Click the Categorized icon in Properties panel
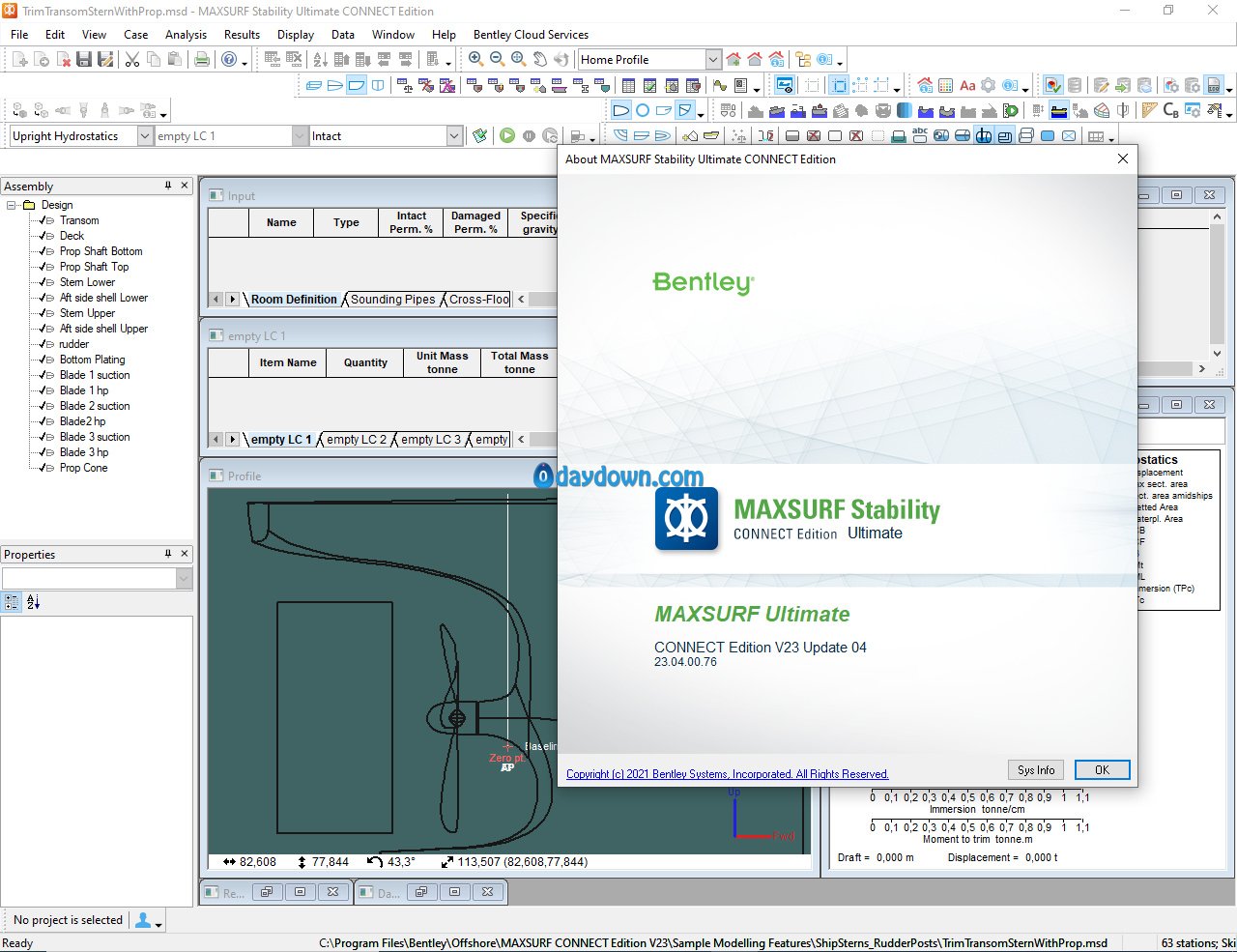The width and height of the screenshot is (1237, 952). click(12, 602)
